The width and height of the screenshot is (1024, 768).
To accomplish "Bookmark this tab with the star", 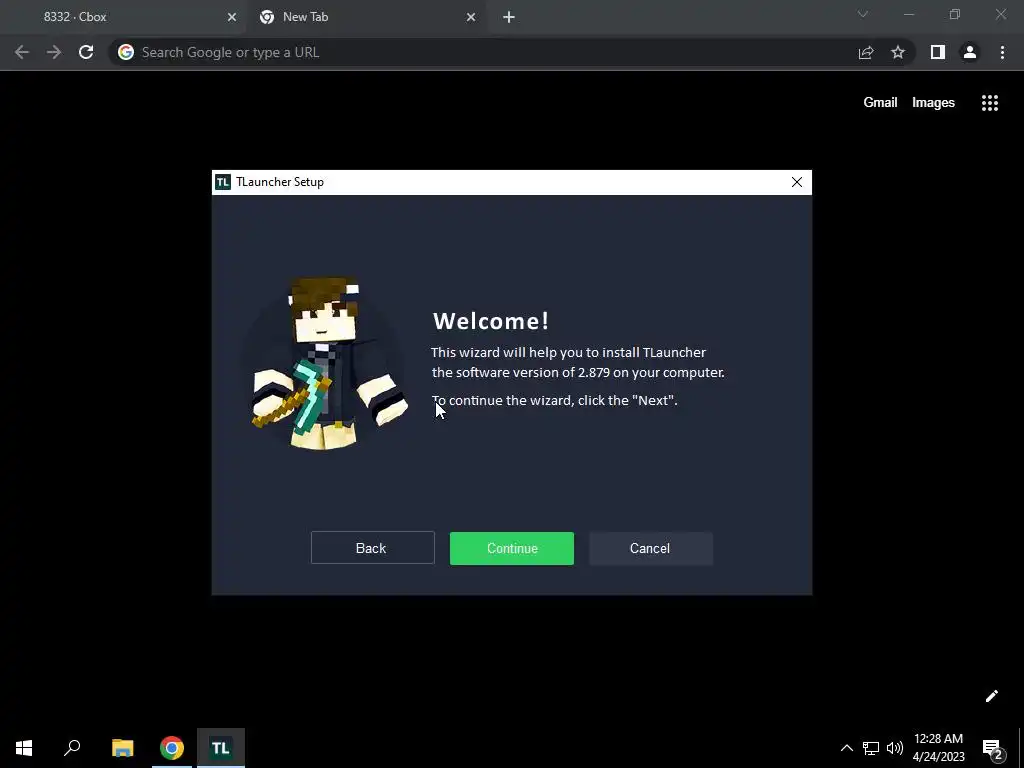I will tap(898, 52).
